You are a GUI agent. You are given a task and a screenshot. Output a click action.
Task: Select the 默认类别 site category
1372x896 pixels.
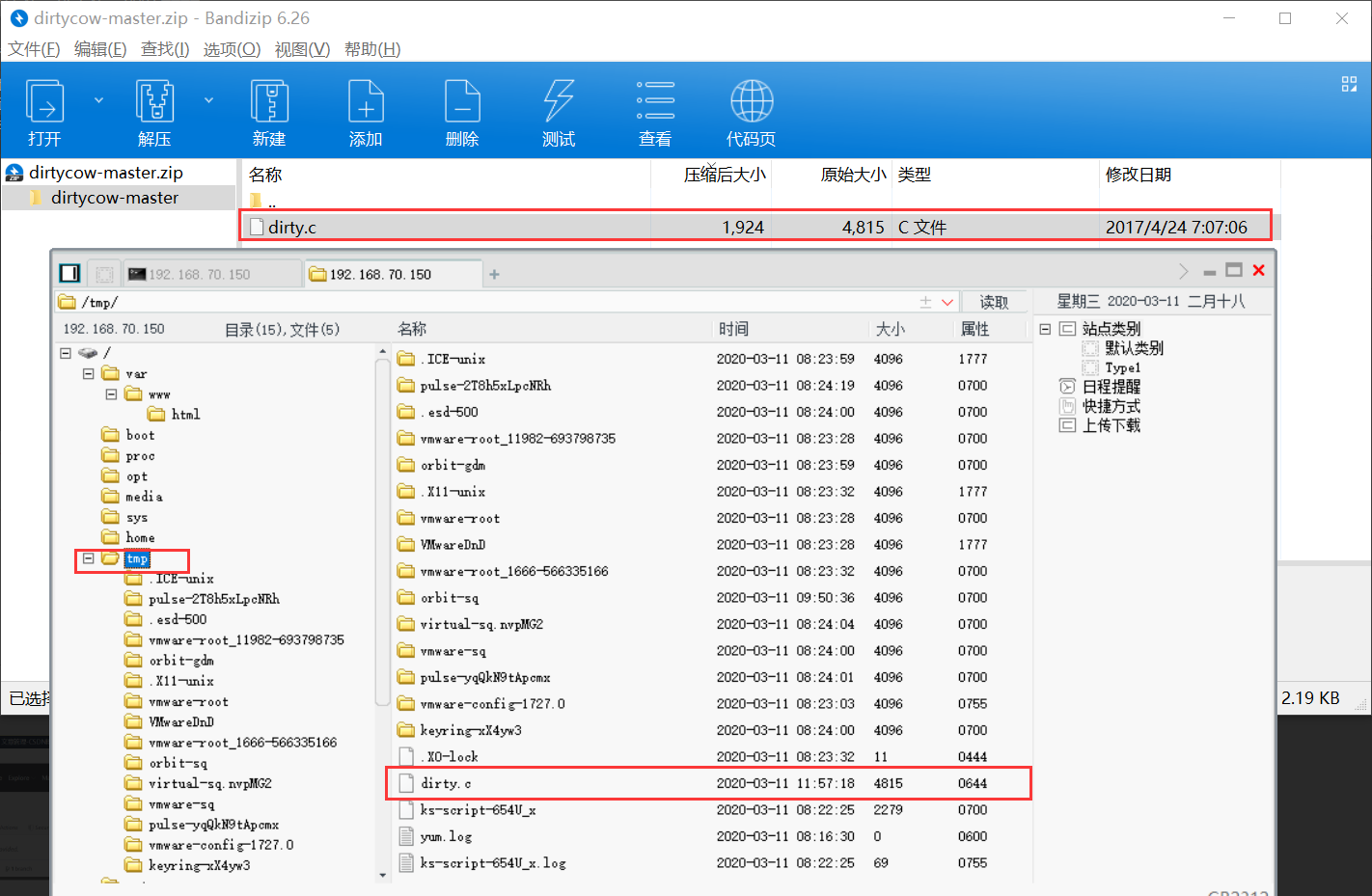point(1134,348)
